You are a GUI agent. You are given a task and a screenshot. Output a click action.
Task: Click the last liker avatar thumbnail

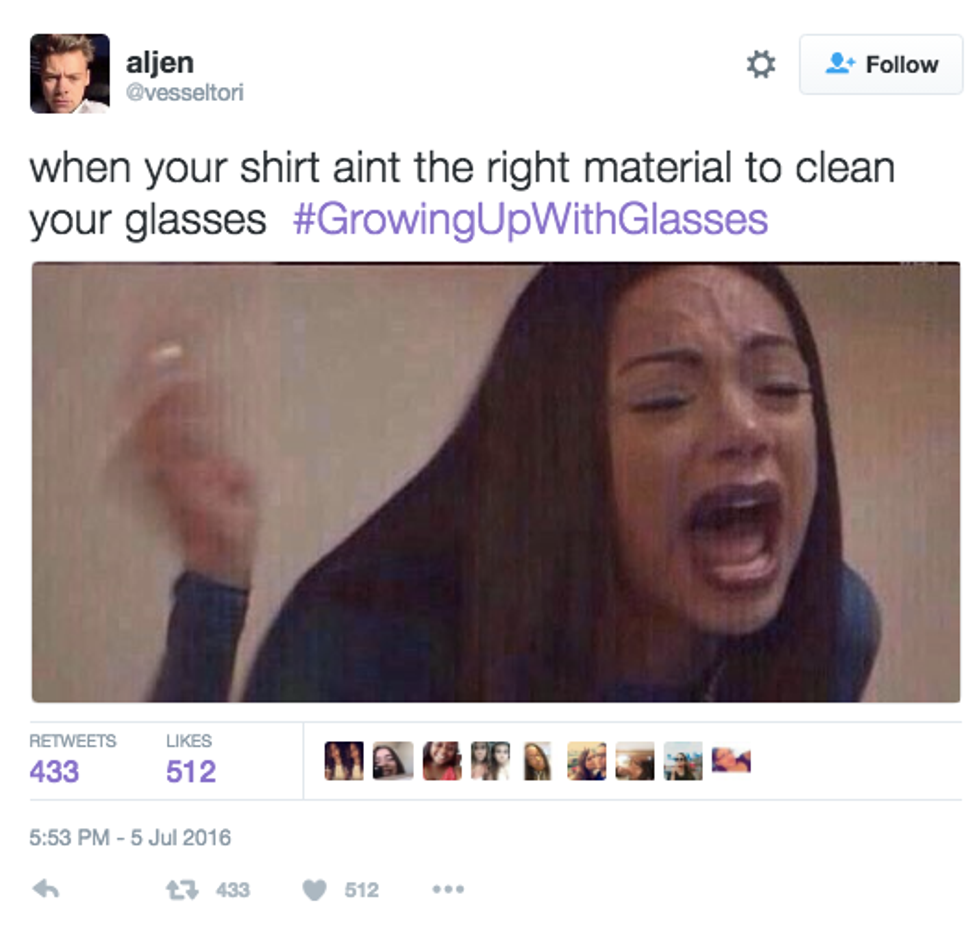pos(731,759)
